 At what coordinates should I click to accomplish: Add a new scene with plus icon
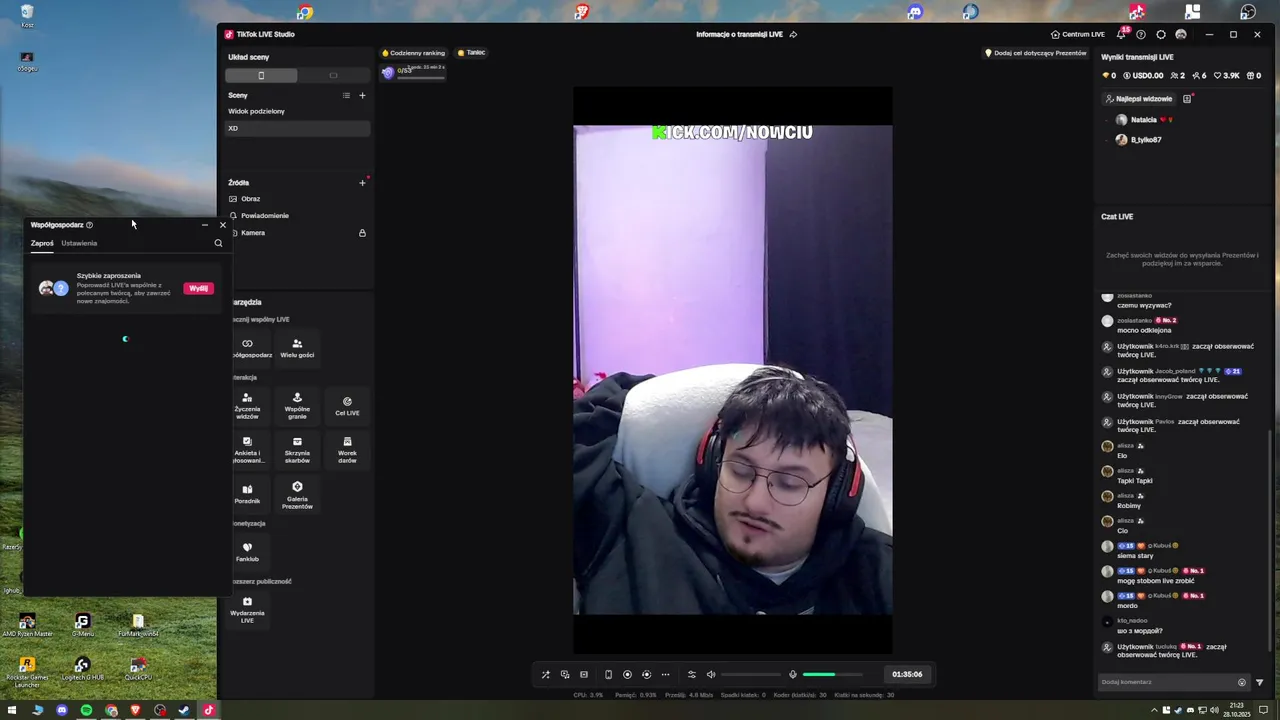[362, 96]
